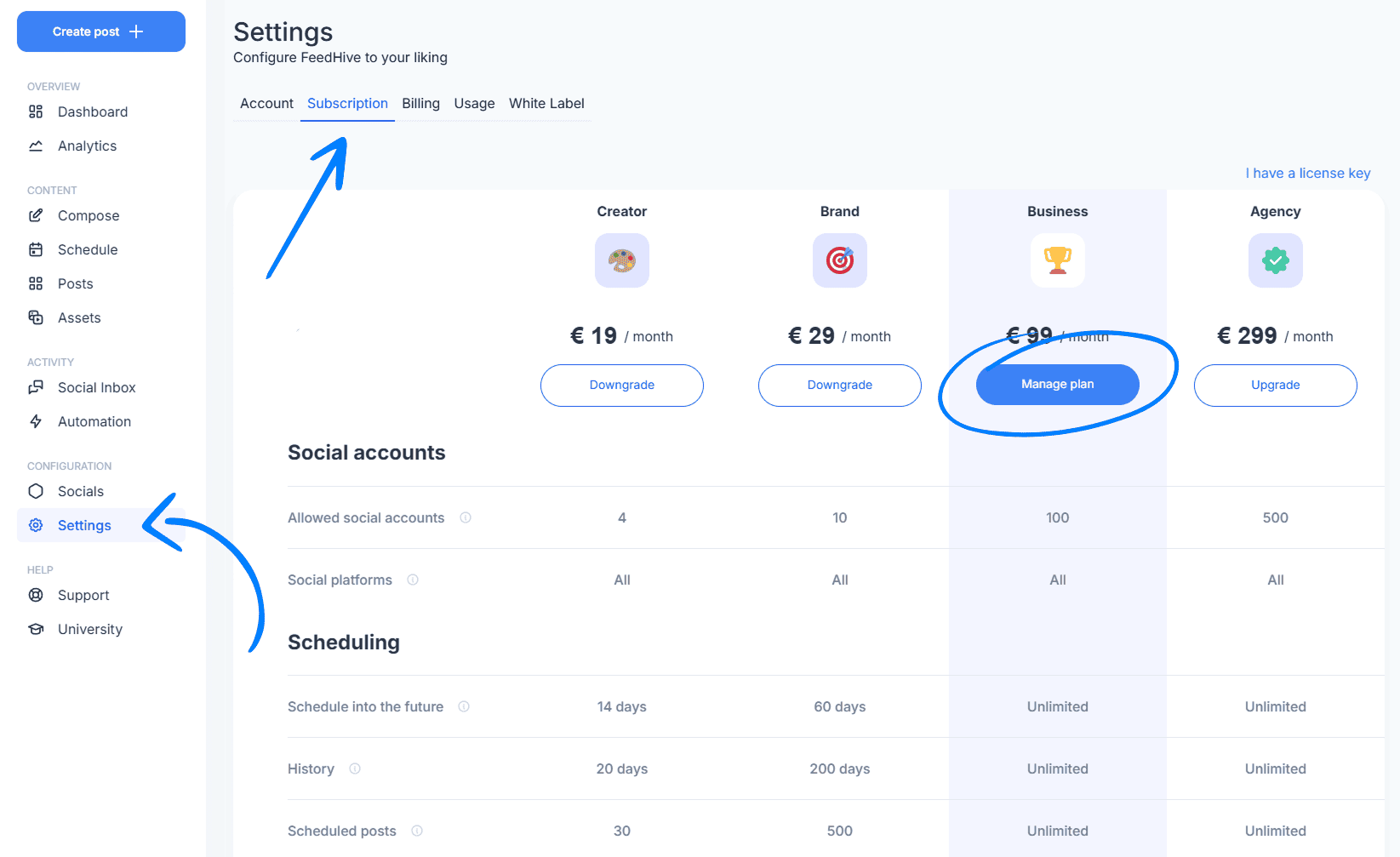Upgrade to the Agency plan
The width and height of the screenshot is (1400, 857).
coord(1276,386)
